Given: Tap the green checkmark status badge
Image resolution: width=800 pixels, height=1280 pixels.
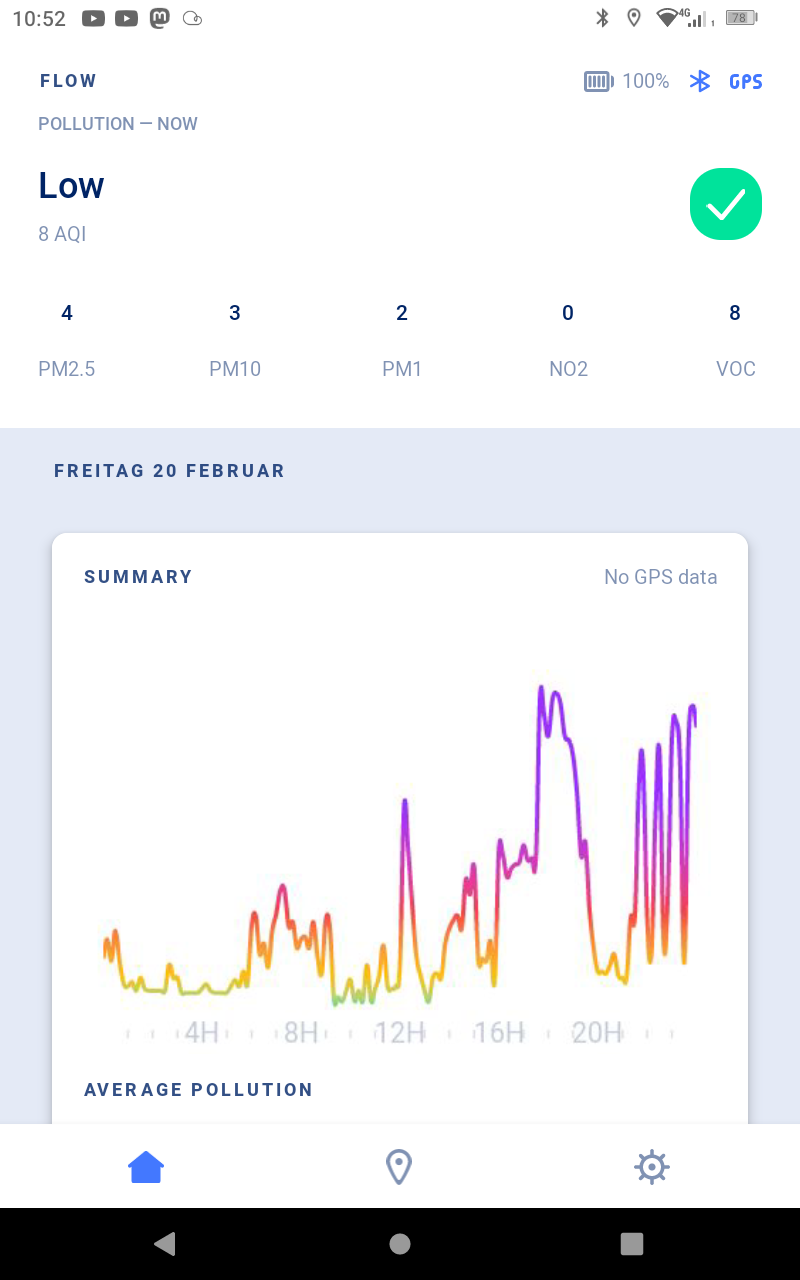Looking at the screenshot, I should click(725, 204).
